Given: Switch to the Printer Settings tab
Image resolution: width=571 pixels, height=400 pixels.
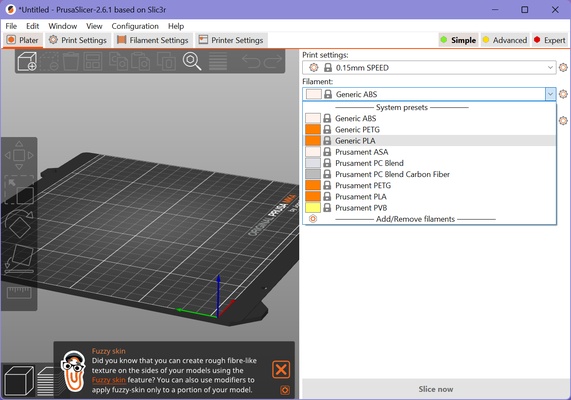Looking at the screenshot, I should click(x=232, y=40).
